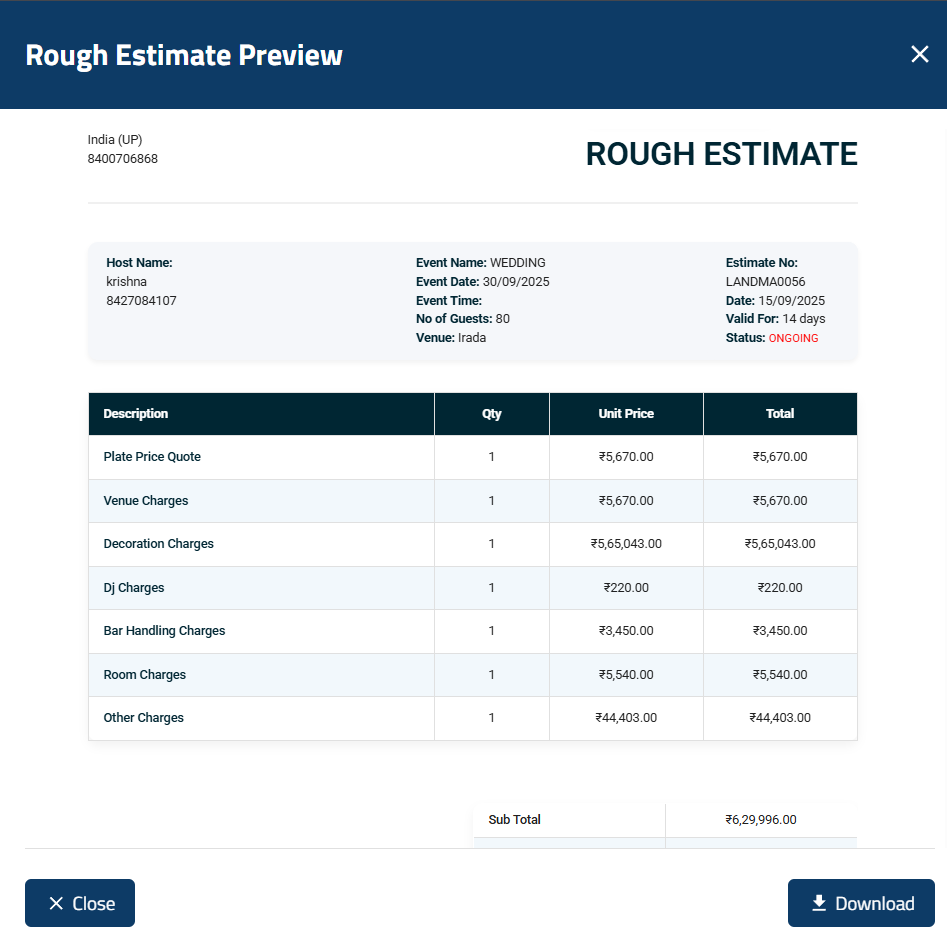The image size is (947, 943).
Task: Select the Bar Handling Charges entry
Action: click(164, 631)
